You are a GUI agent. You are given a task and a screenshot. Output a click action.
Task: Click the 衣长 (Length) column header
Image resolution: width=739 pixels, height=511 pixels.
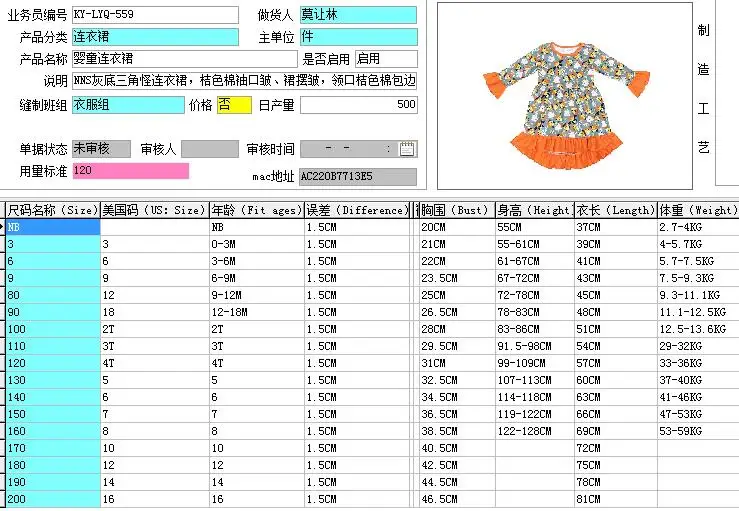[616, 210]
